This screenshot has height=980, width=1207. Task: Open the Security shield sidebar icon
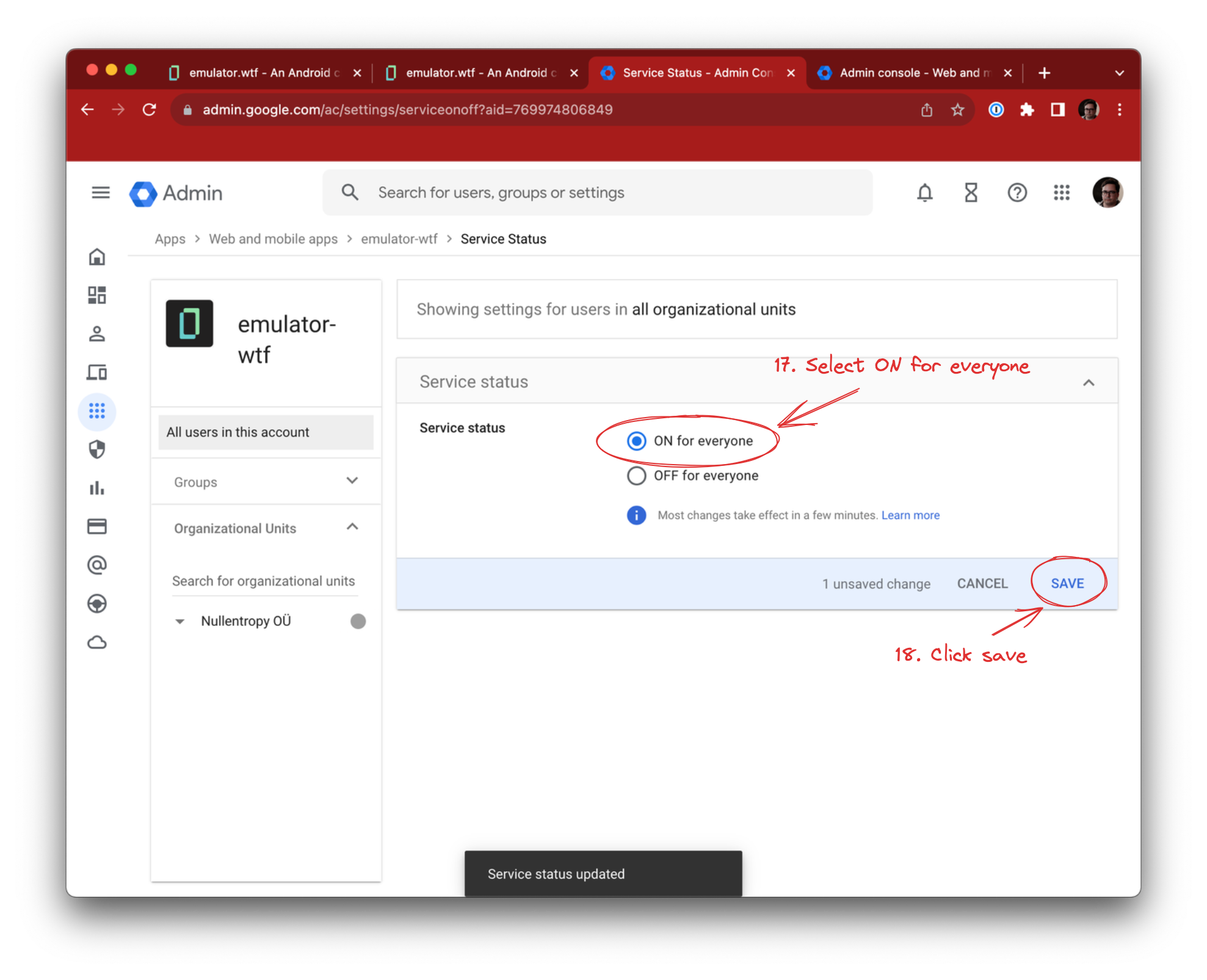coord(97,449)
